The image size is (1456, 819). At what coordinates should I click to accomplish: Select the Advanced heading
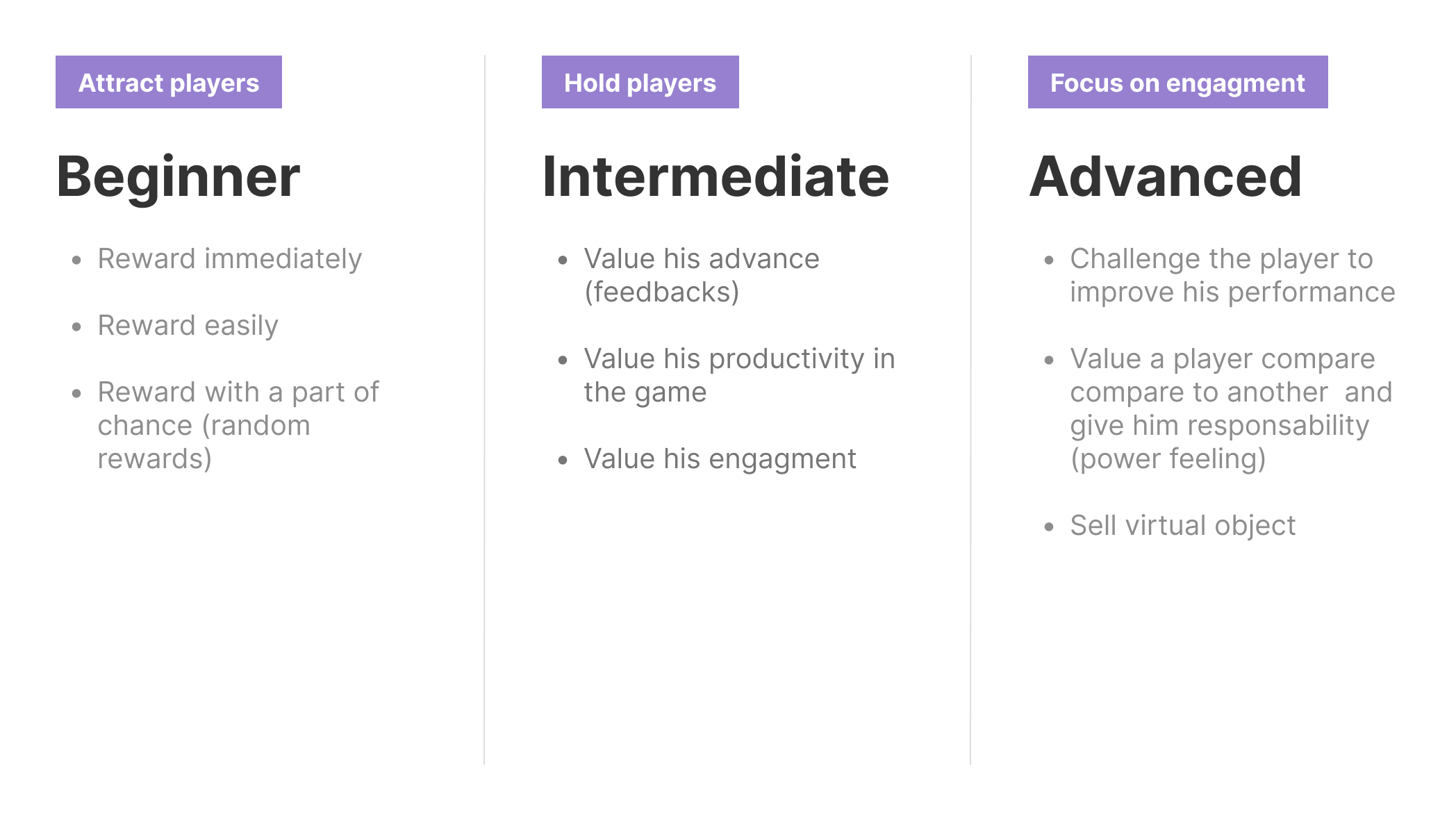1165,177
